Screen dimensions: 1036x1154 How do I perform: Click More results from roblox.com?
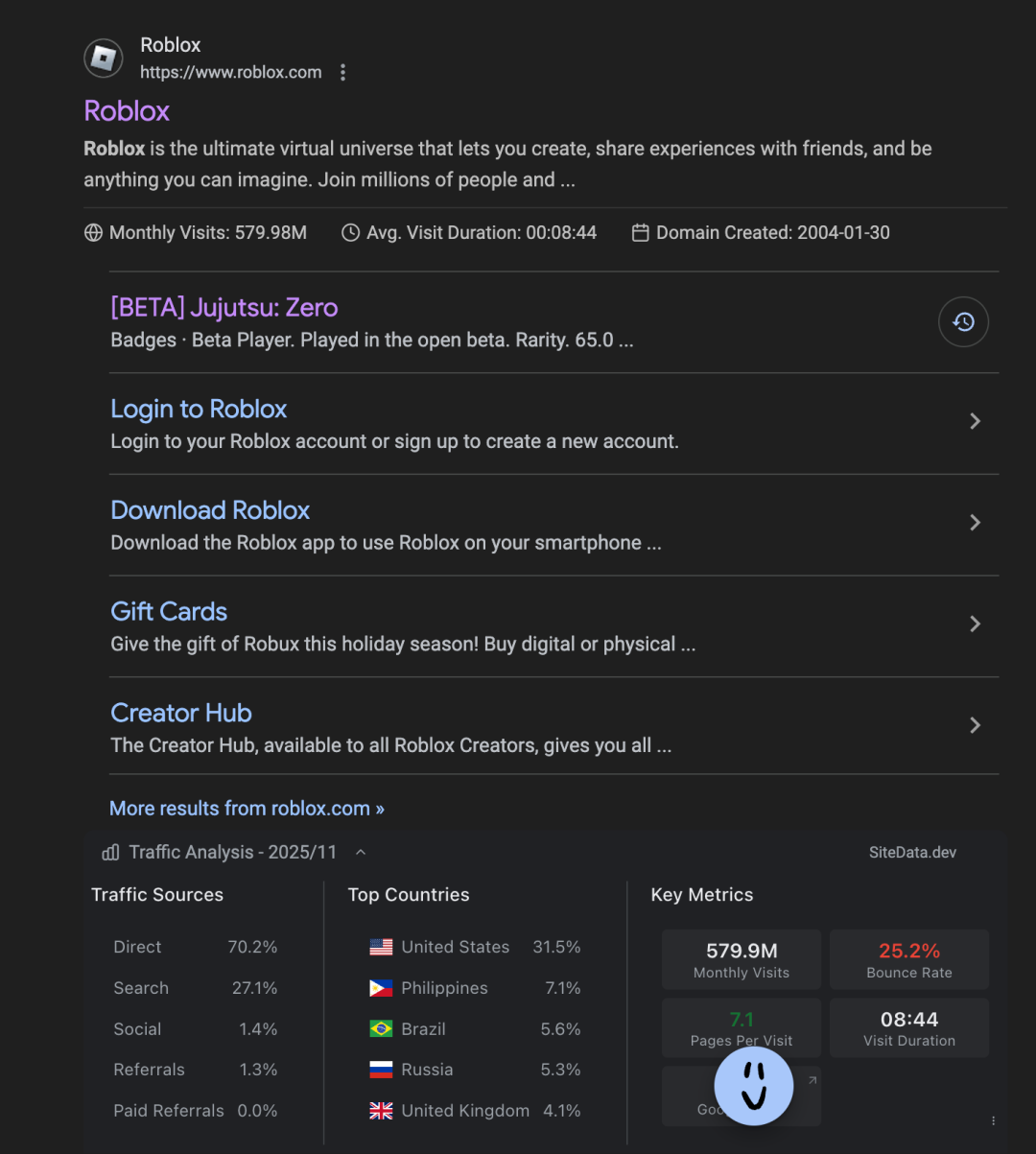247,809
